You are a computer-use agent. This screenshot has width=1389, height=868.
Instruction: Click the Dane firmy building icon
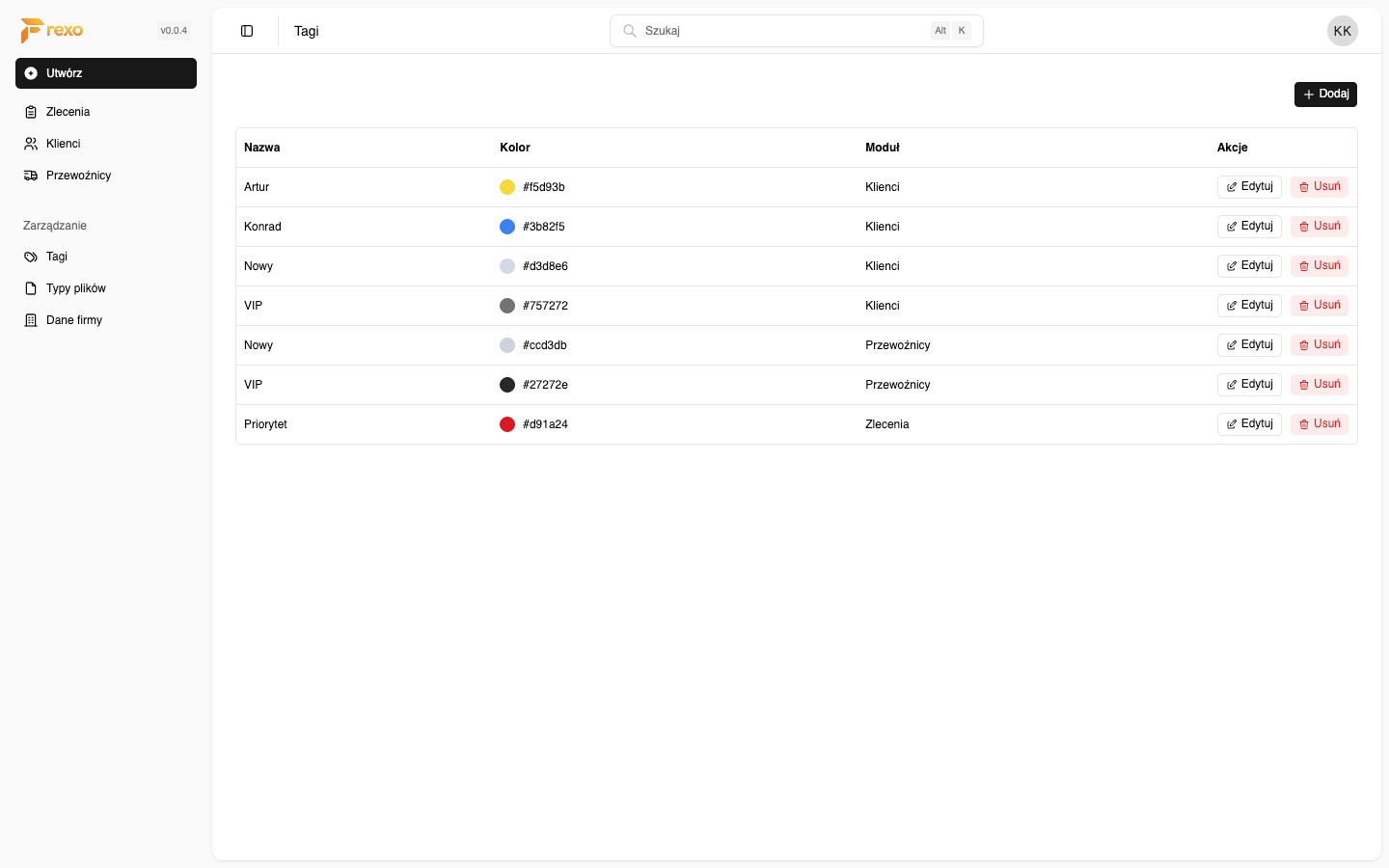pos(30,319)
